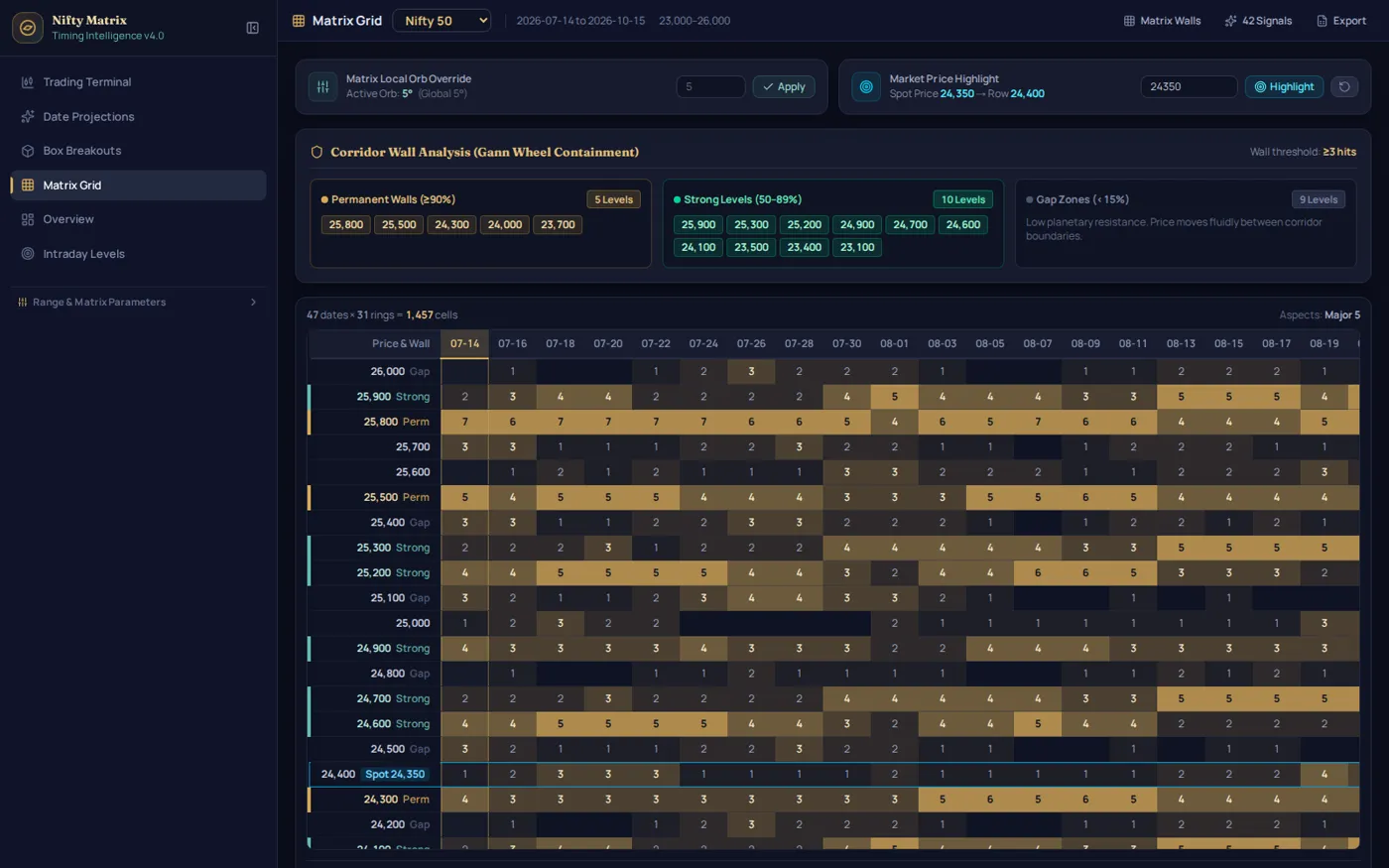Click the Market Price Highlight target icon
Image resolution: width=1389 pixels, height=868 pixels.
point(866,87)
